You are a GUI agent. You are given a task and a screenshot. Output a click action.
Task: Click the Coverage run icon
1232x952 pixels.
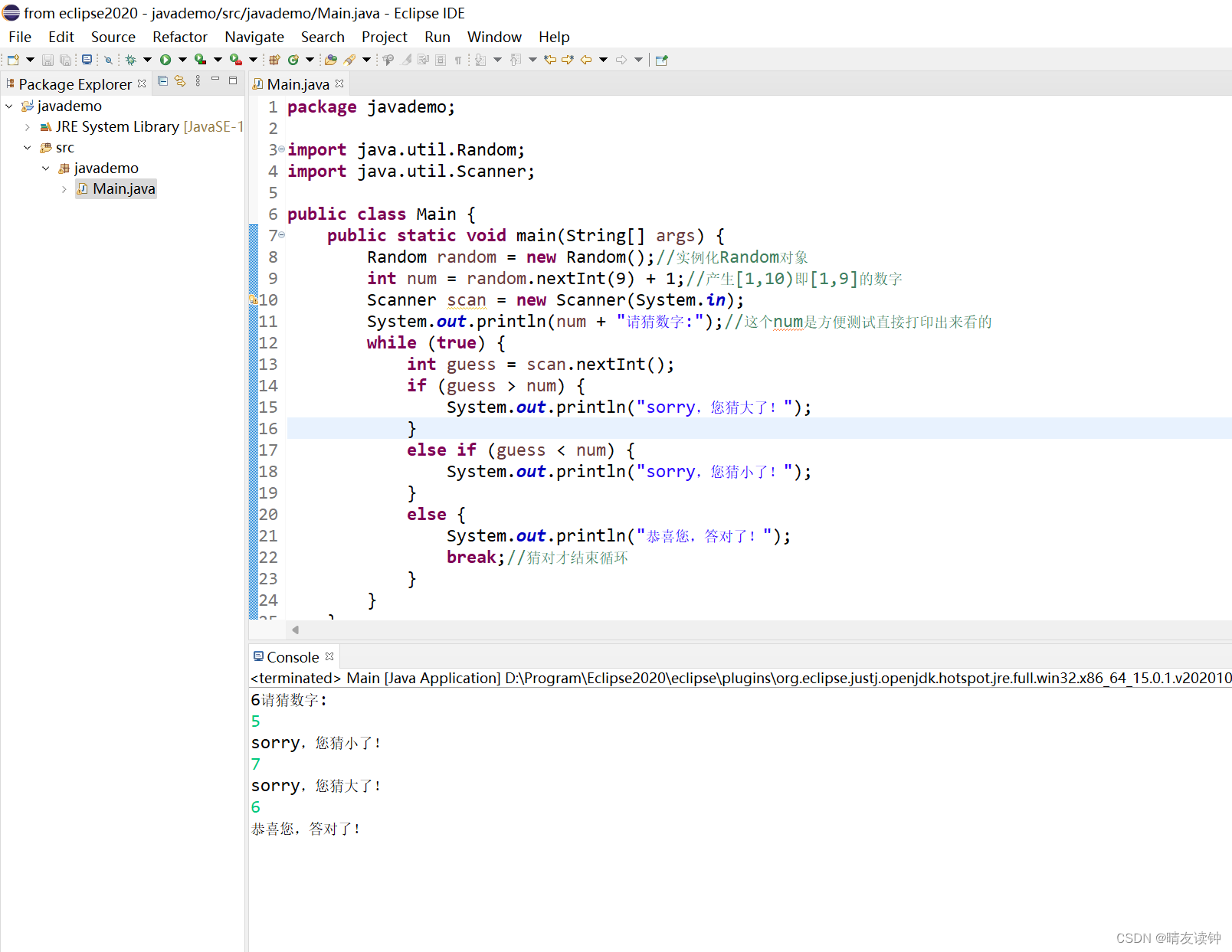click(200, 59)
